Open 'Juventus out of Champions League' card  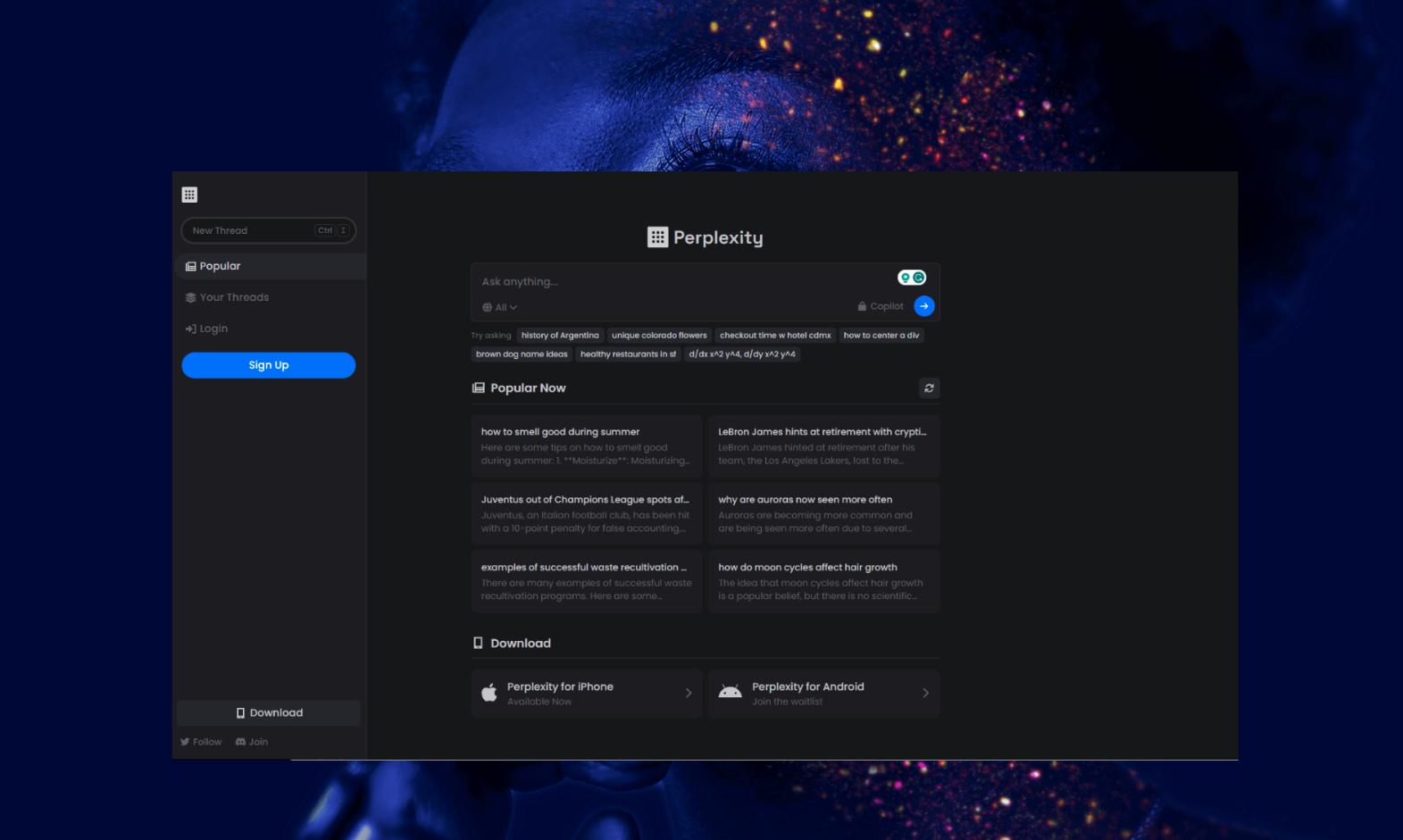587,513
